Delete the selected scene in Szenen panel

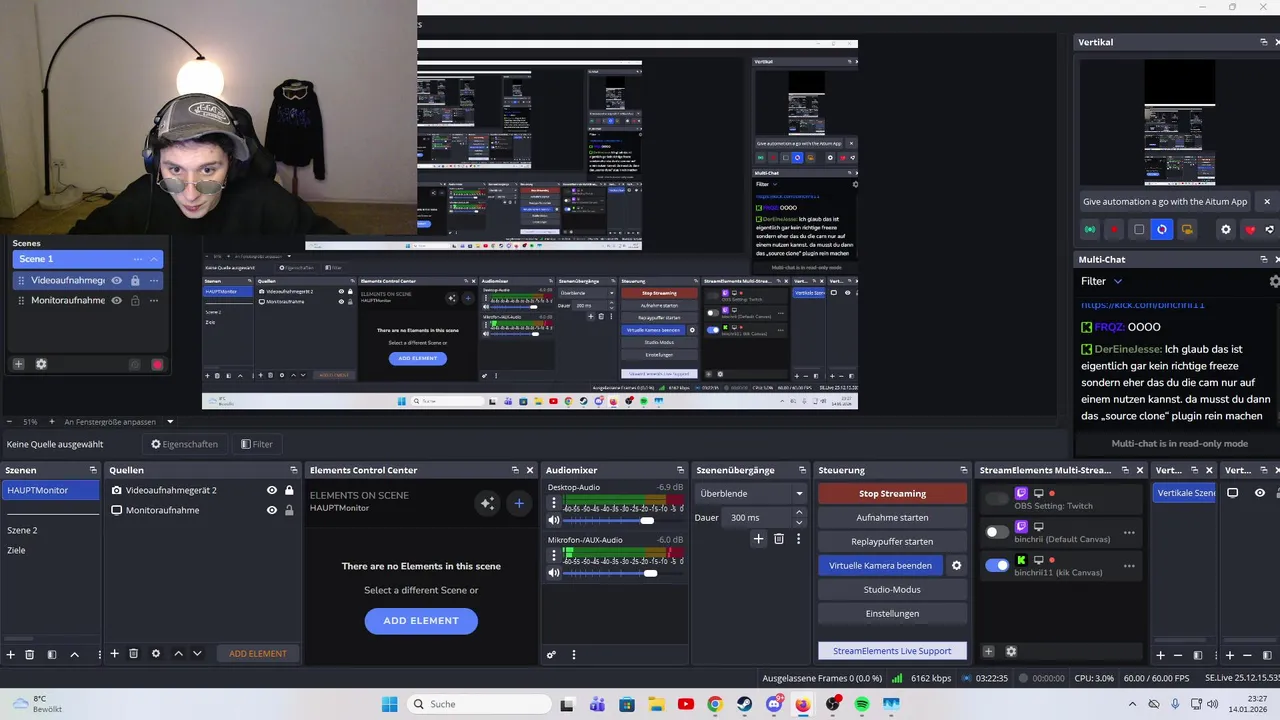pyautogui.click(x=29, y=654)
